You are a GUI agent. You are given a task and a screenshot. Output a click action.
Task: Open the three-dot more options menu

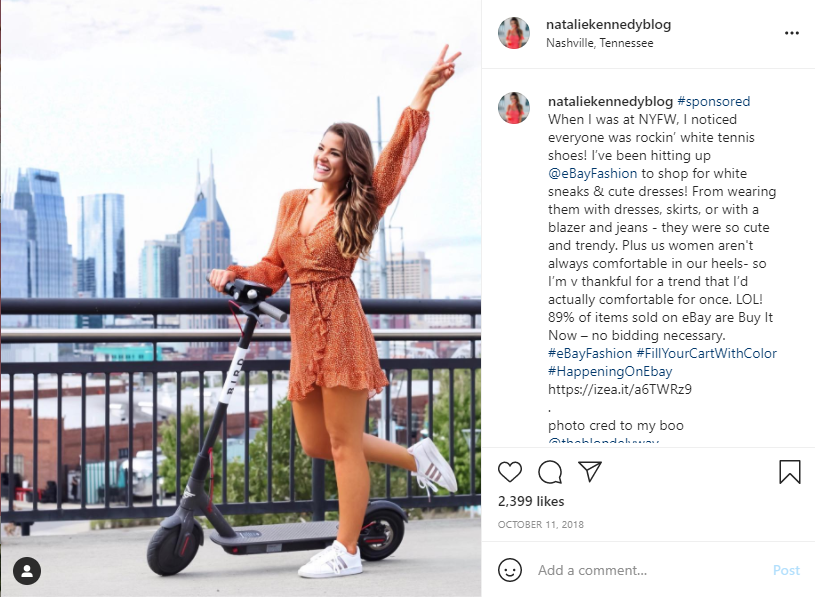click(x=792, y=33)
